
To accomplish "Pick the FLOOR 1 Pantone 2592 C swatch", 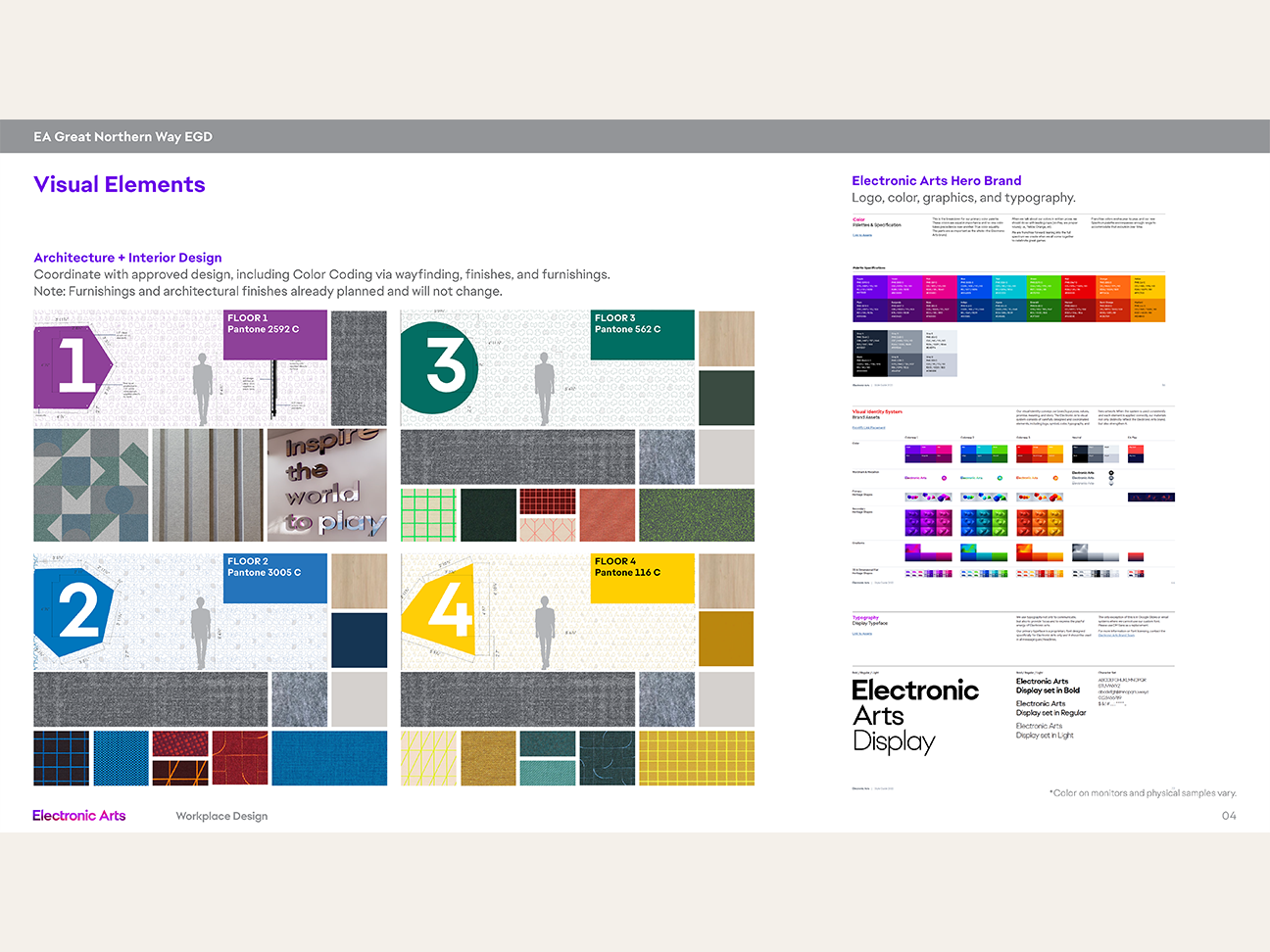I will click(x=275, y=335).
